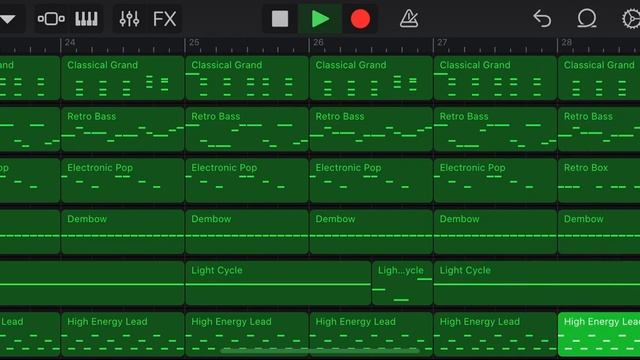Image resolution: width=640 pixels, height=360 pixels.
Task: Select Dembow region at bar 28
Action: point(599,232)
